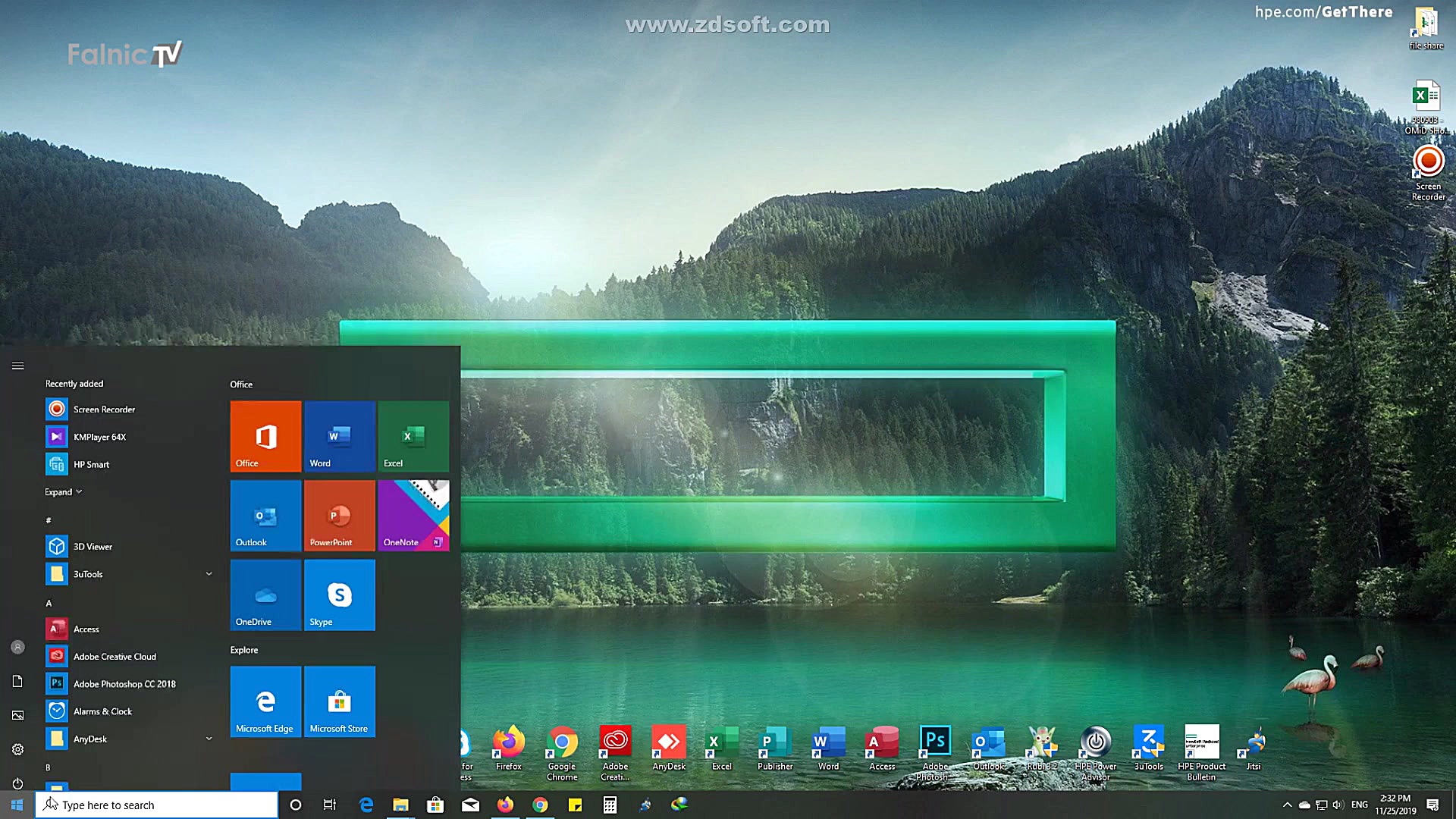
Task: Expand the 3uTools folder in app list
Action: click(209, 574)
